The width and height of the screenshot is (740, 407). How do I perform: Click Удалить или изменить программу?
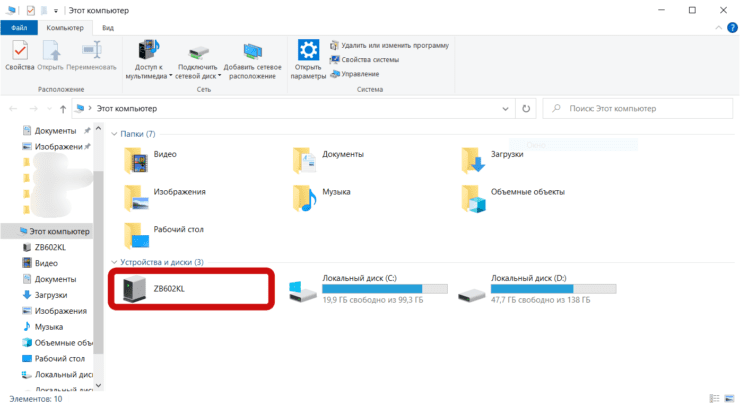[389, 45]
